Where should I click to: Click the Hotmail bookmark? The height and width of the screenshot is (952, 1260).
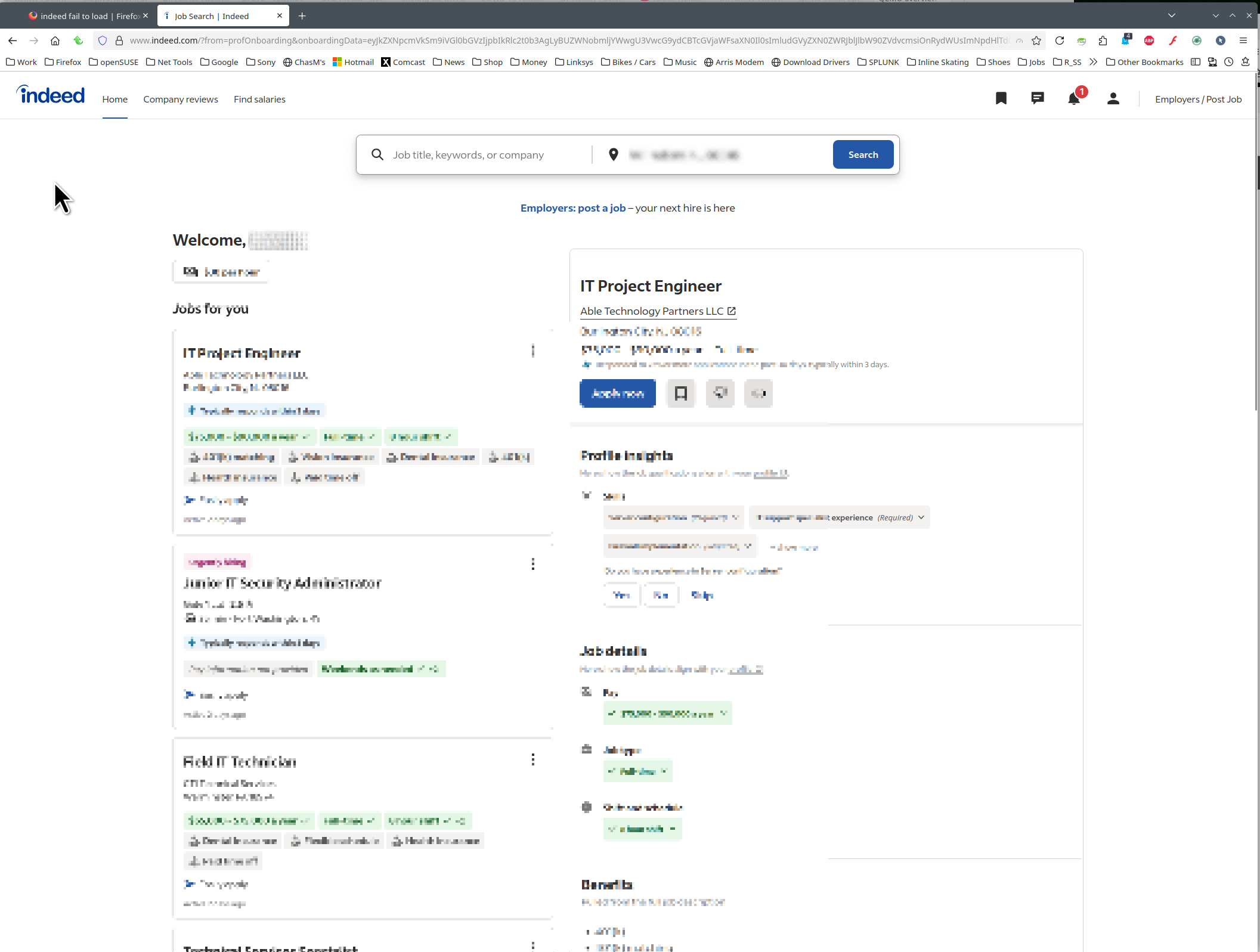coord(353,62)
